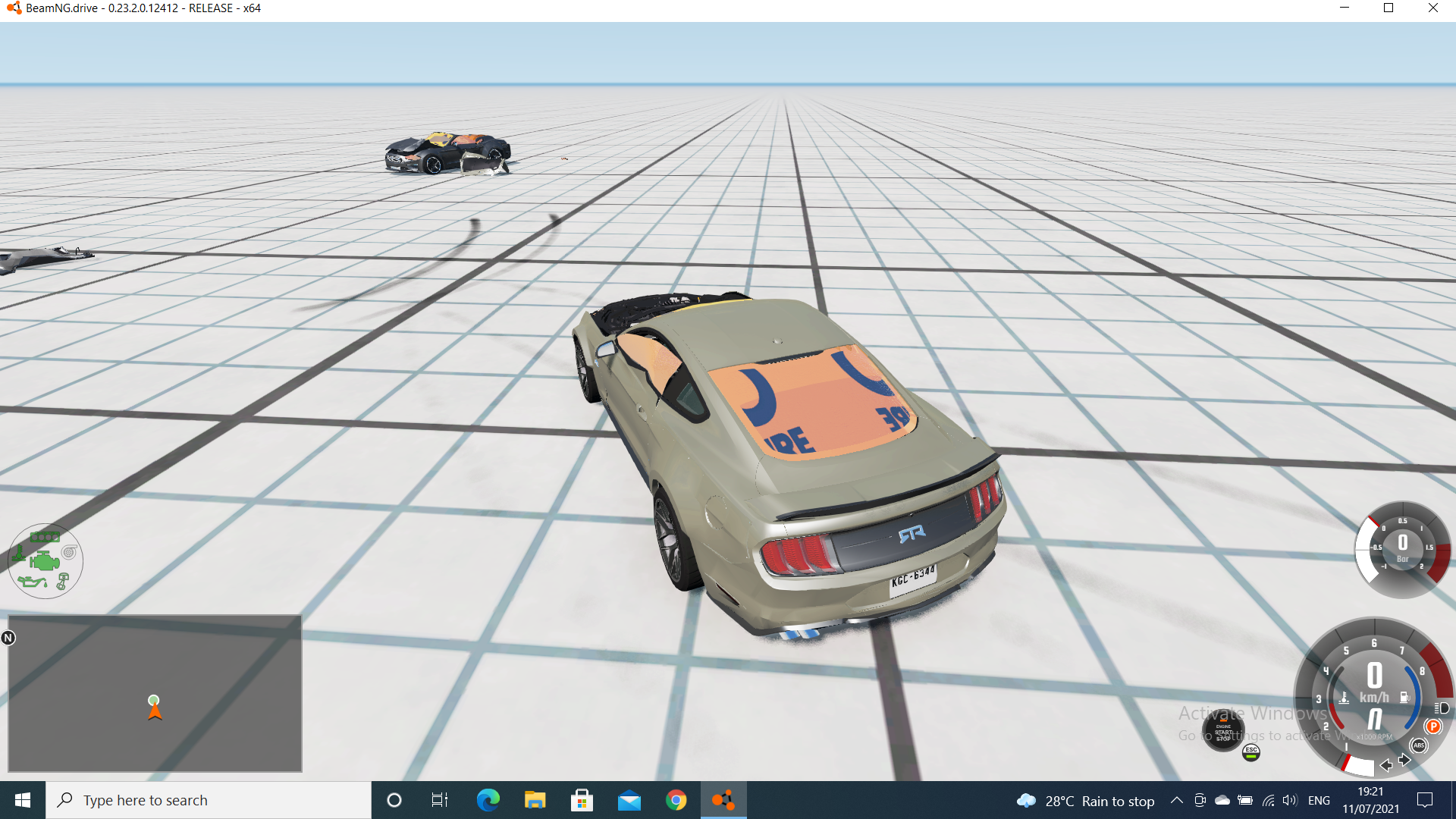The width and height of the screenshot is (1456, 819).
Task: Open Task View on taskbar
Action: [440, 800]
